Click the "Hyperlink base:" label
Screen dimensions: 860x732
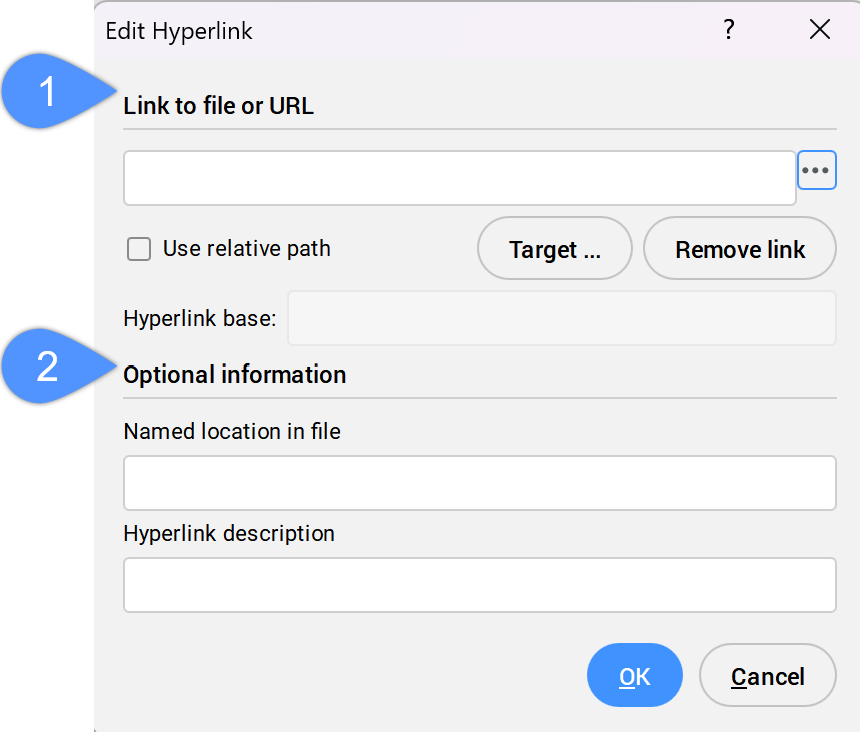pyautogui.click(x=199, y=319)
